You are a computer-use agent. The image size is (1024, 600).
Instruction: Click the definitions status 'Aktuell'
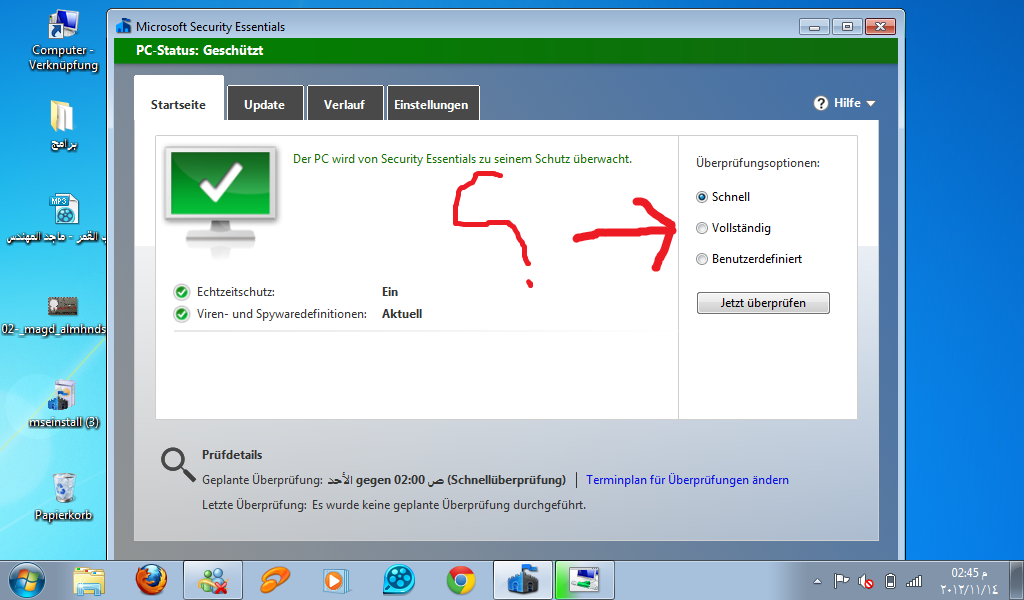tap(402, 314)
